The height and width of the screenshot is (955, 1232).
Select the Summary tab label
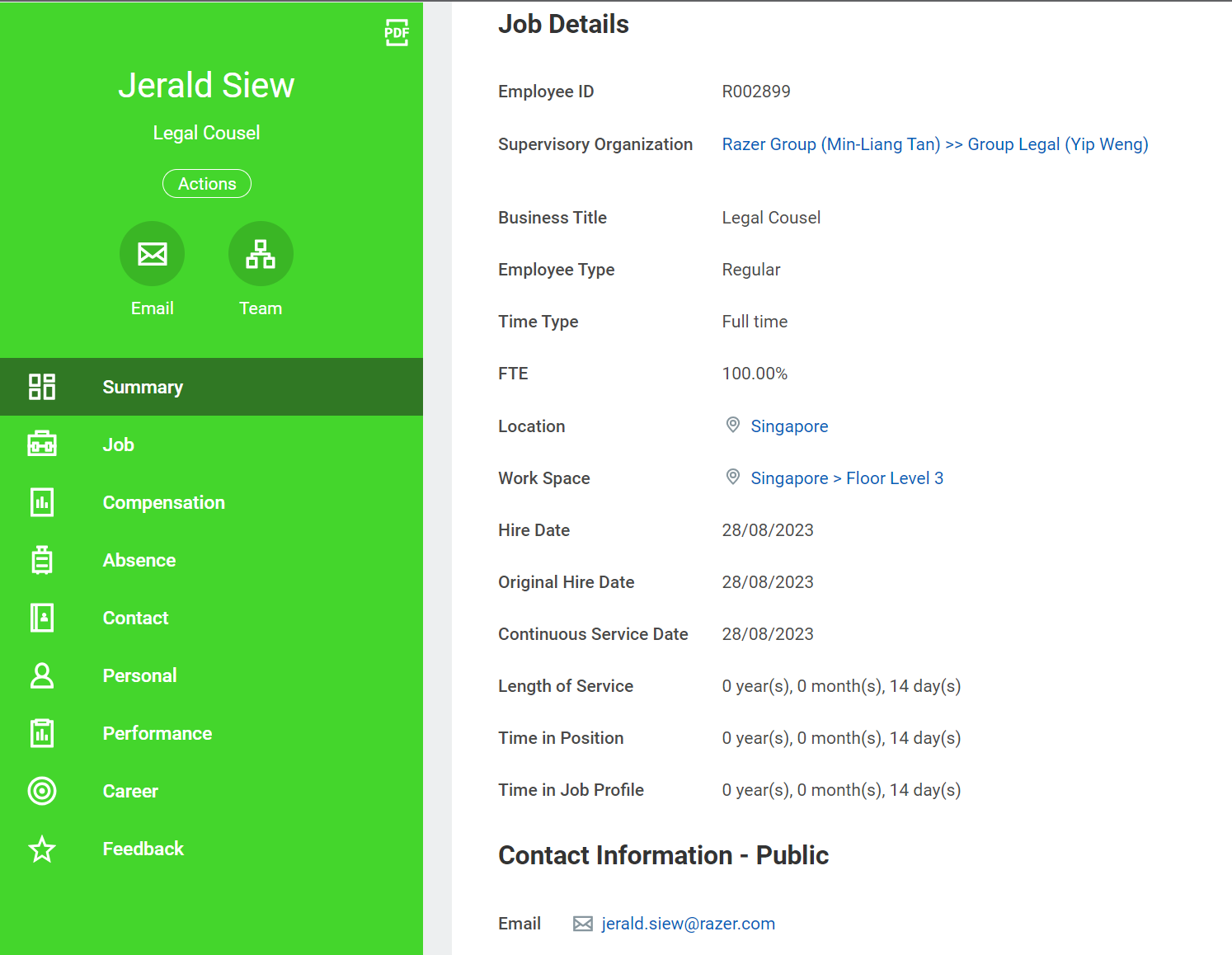[143, 387]
